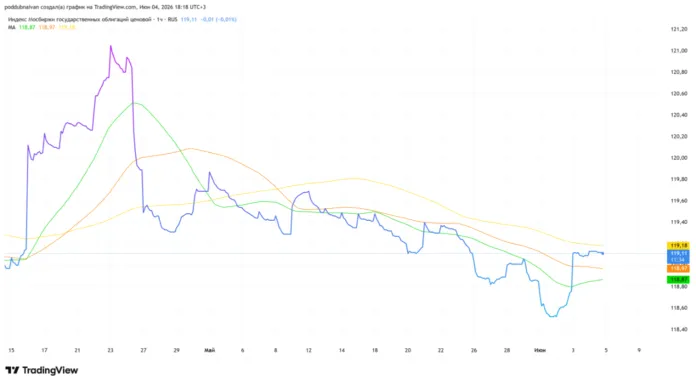Click date label 26 on the time axis
This screenshot has height=384, width=696.
(474, 350)
